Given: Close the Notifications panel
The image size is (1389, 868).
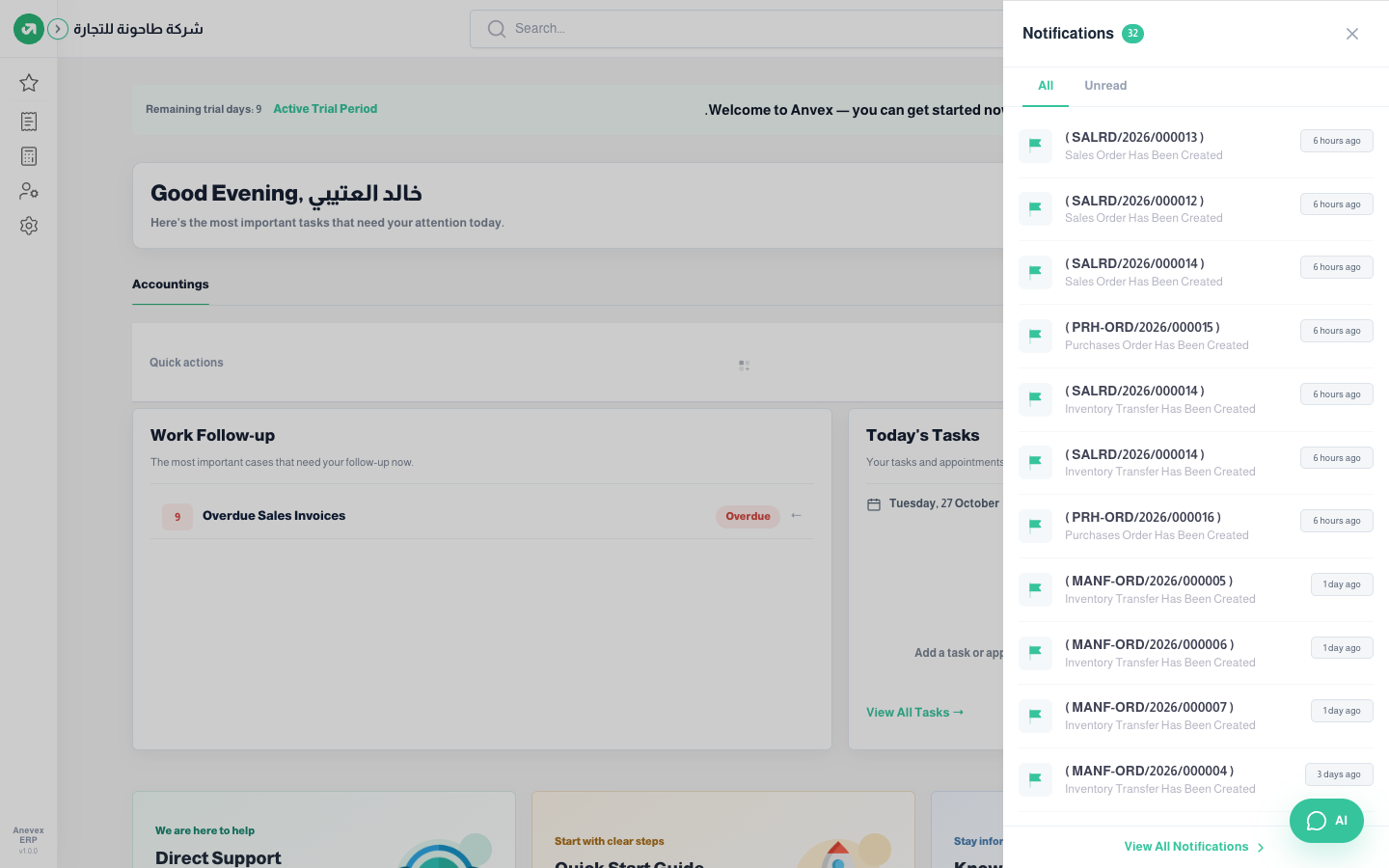Looking at the screenshot, I should [x=1352, y=34].
